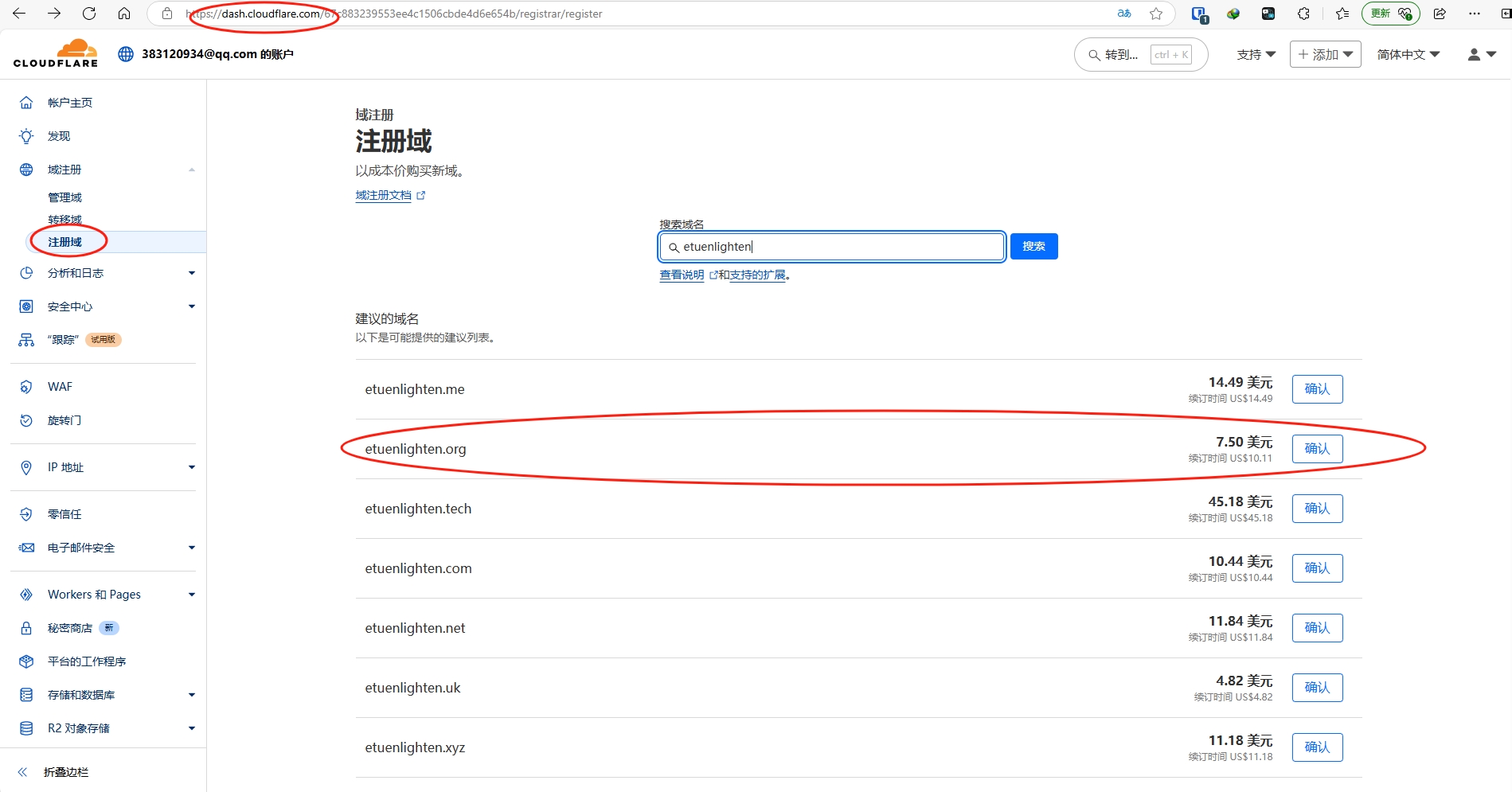
Task: Click the WAF shield icon
Action: pos(26,387)
